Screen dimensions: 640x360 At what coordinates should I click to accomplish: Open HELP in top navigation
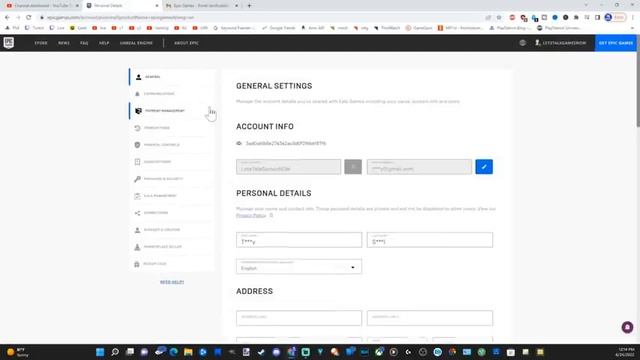coord(104,43)
